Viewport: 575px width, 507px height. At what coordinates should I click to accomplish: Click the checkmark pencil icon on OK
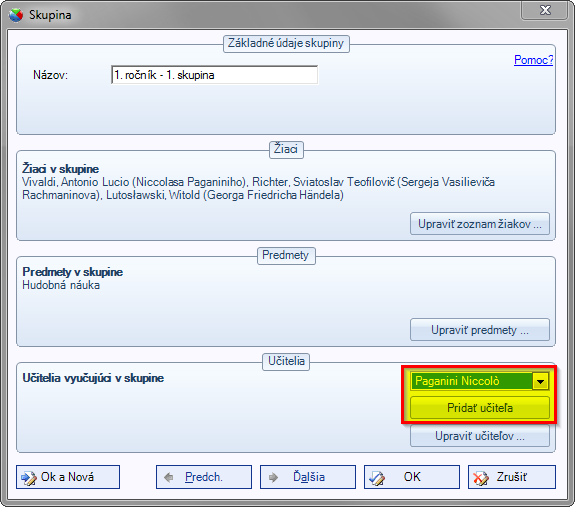click(377, 478)
